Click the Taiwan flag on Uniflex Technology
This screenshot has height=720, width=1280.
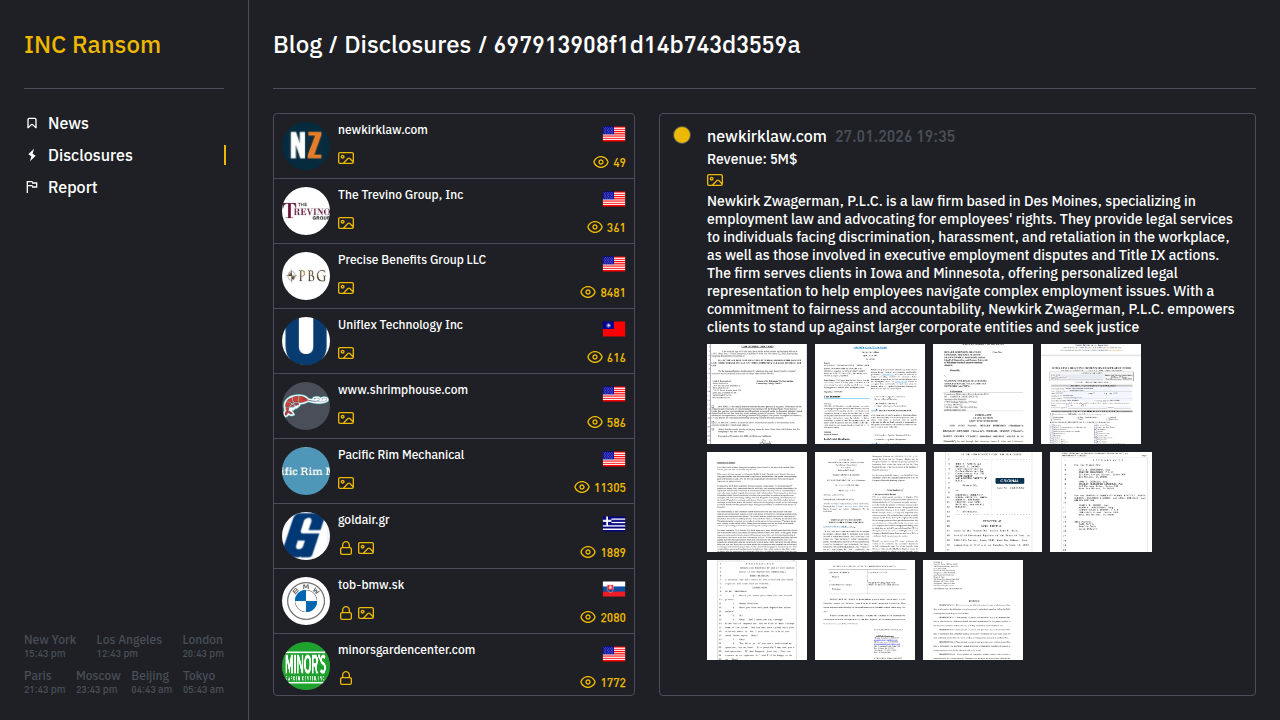(614, 329)
